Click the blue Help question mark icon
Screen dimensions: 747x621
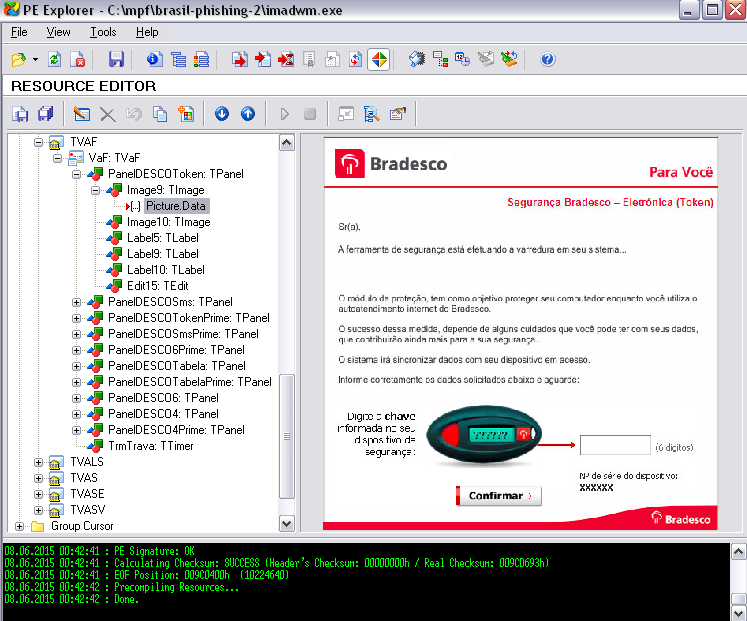click(547, 60)
